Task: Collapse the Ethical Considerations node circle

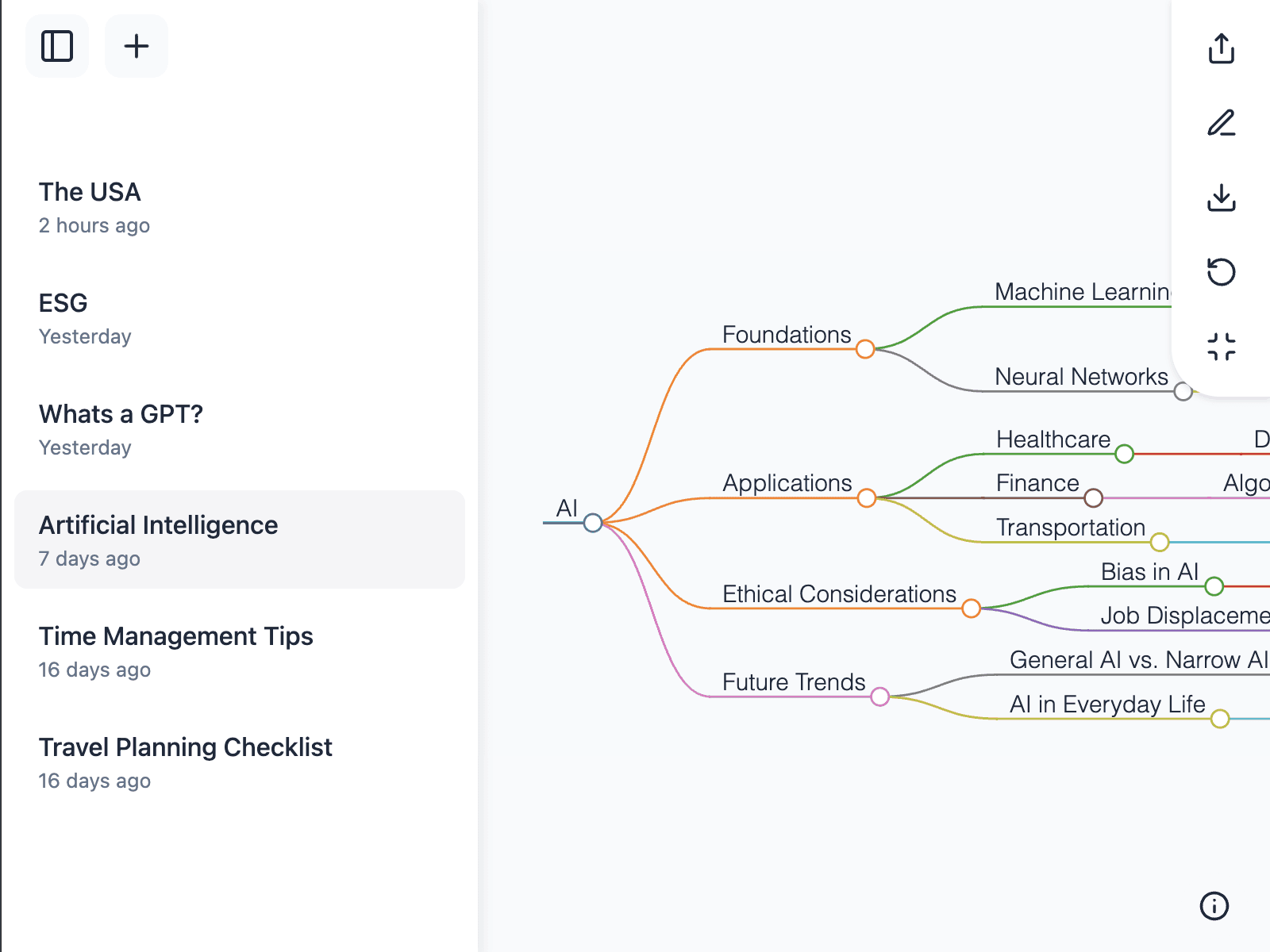Action: point(971,608)
